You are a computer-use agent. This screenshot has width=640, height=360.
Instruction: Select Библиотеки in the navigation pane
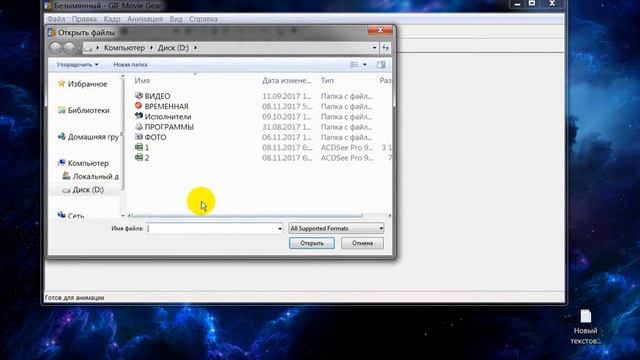point(89,110)
